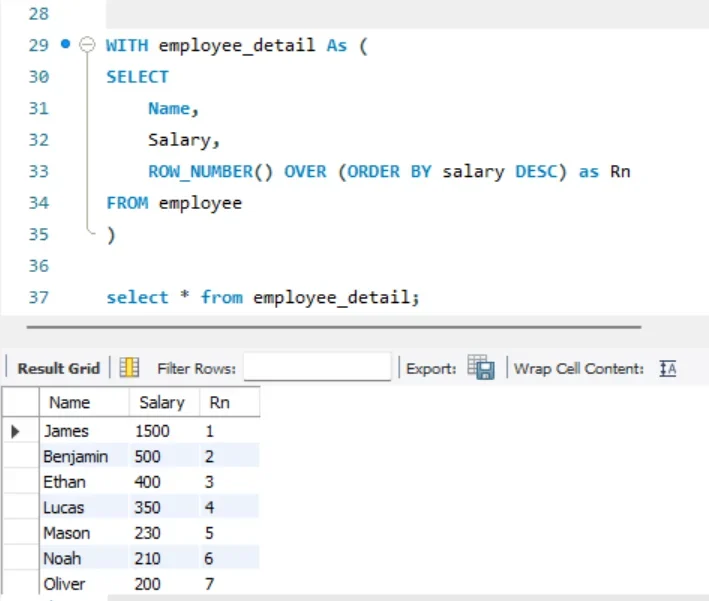
Task: Click the Export recordset icon
Action: (x=481, y=367)
